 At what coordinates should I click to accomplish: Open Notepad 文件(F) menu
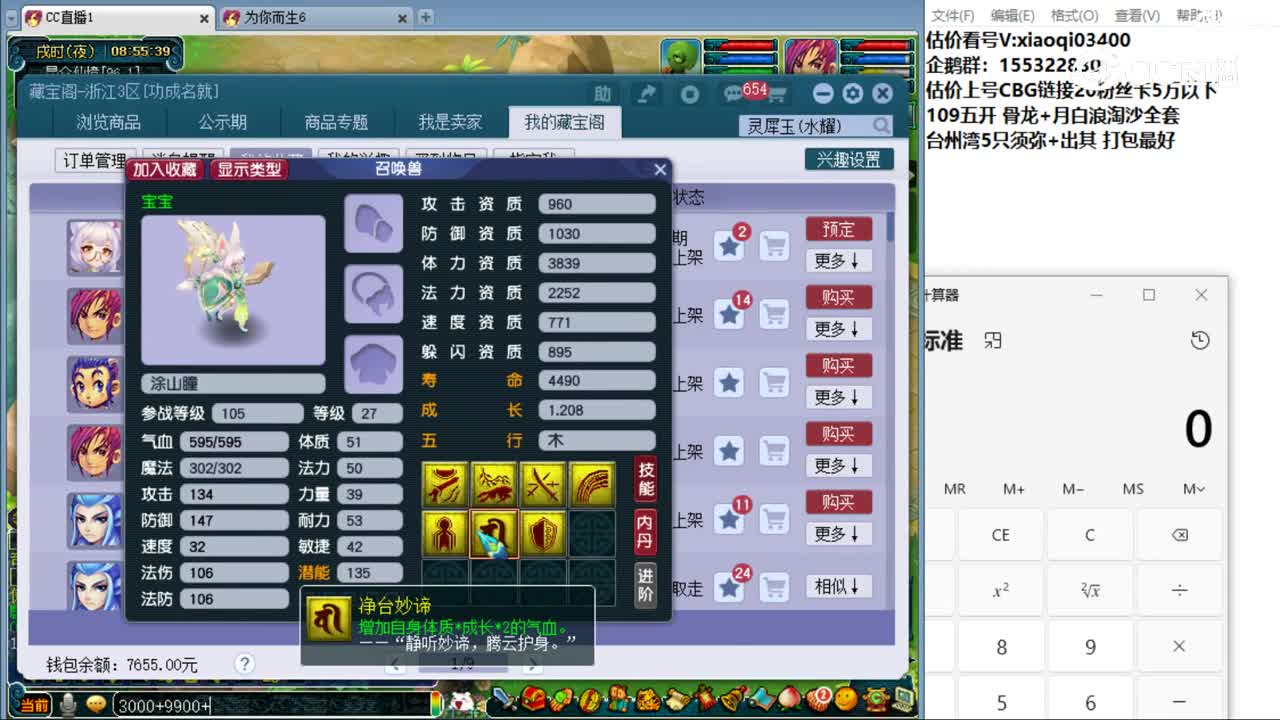tap(953, 15)
